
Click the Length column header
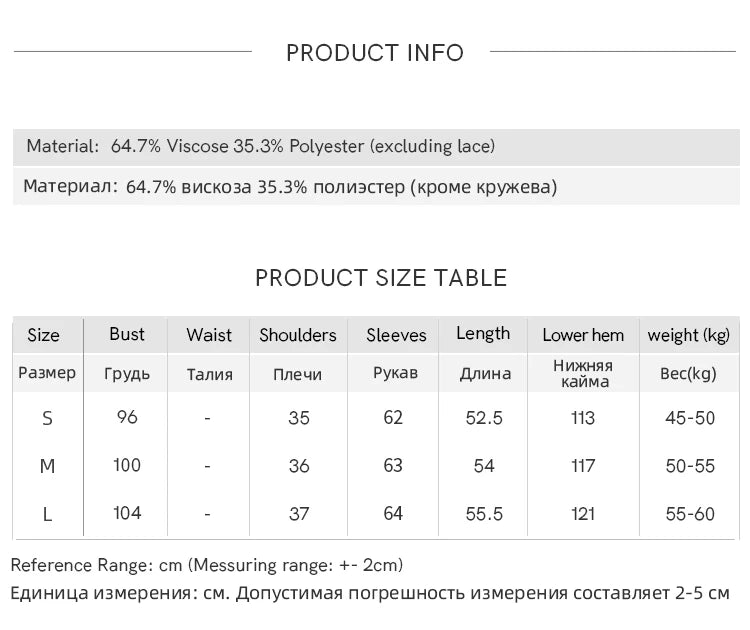coord(483,334)
